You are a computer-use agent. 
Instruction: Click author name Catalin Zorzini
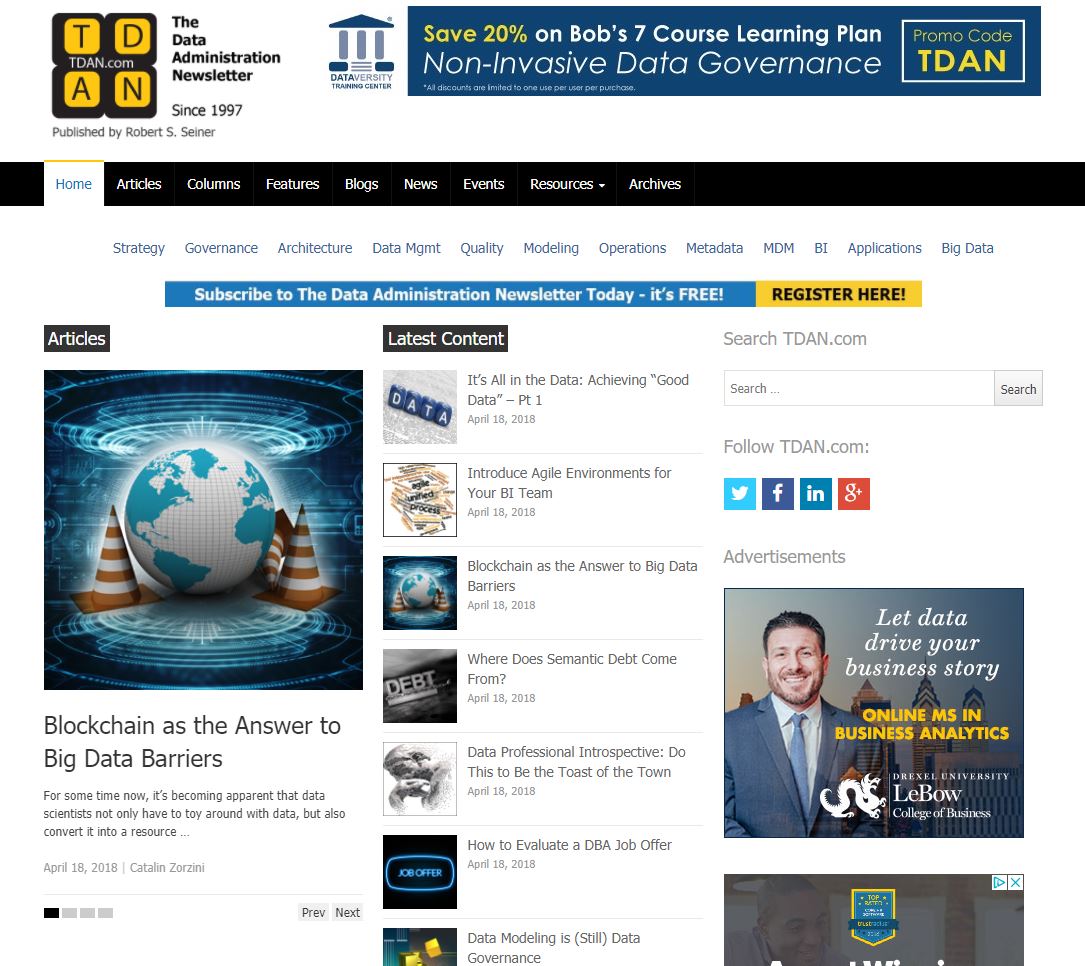click(x=167, y=867)
